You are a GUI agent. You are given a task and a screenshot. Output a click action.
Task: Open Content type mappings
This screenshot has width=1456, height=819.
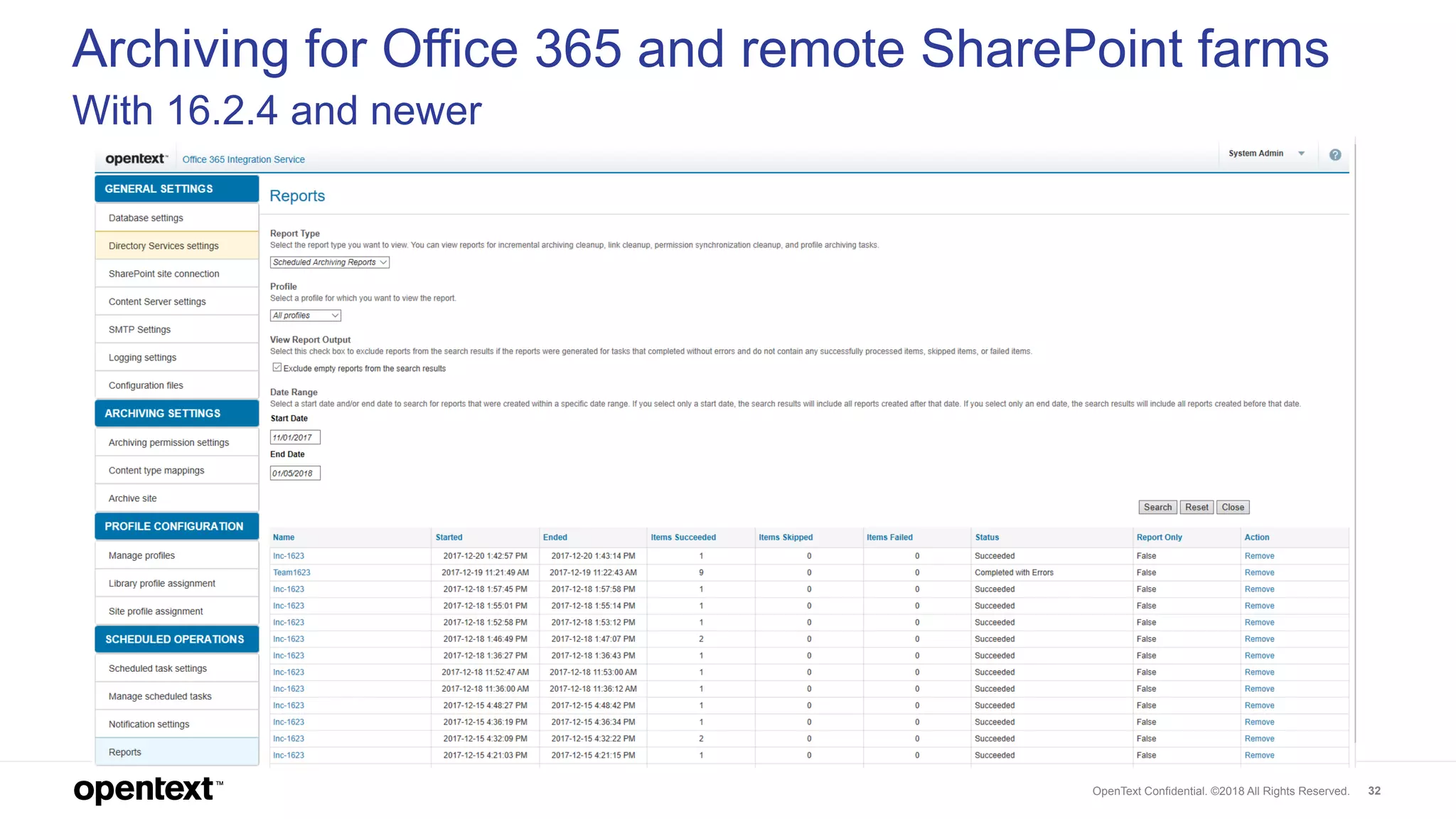tap(177, 471)
